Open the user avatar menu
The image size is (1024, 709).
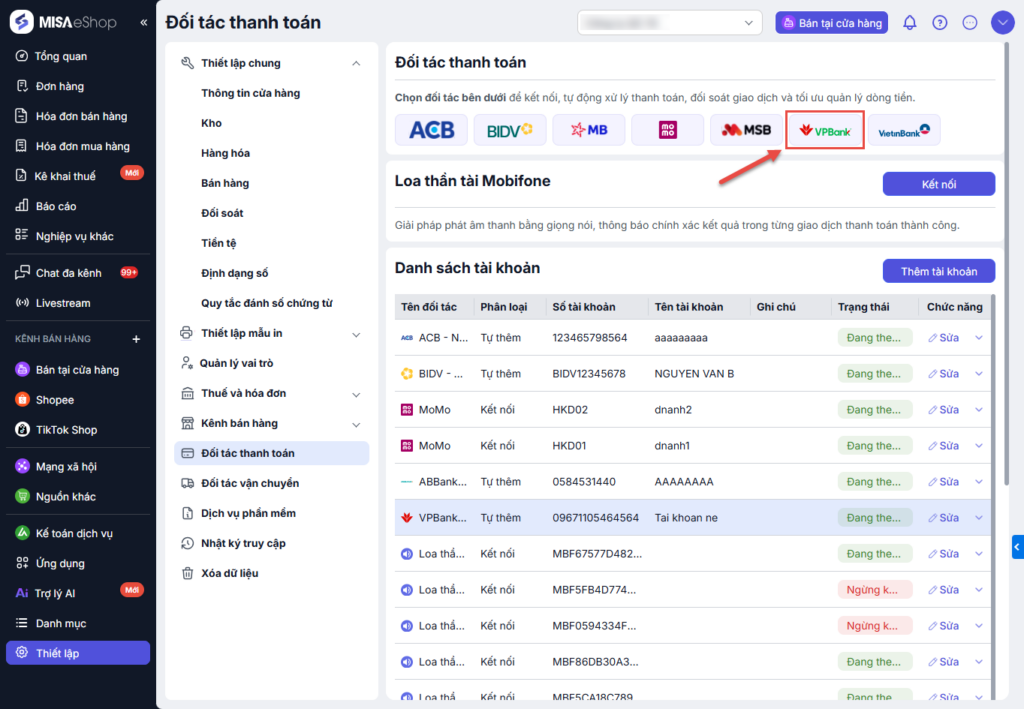pyautogui.click(x=1002, y=23)
